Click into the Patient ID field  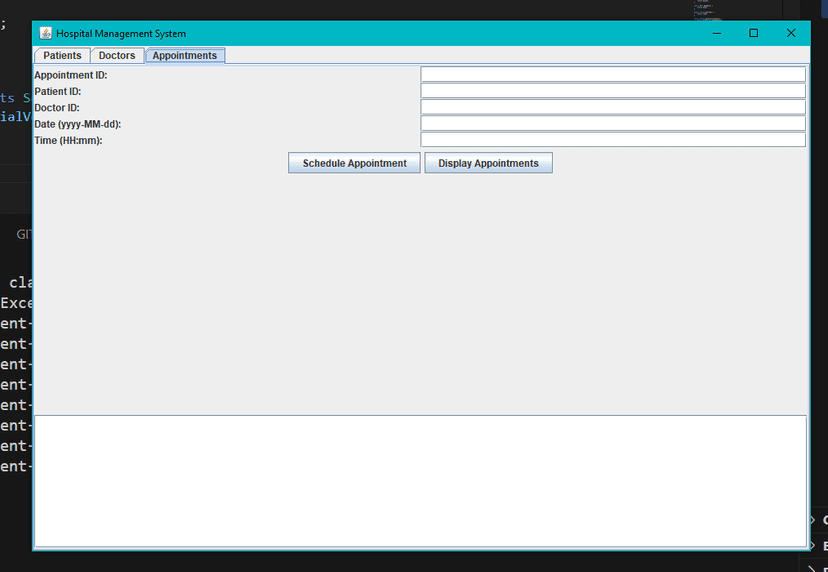613,91
